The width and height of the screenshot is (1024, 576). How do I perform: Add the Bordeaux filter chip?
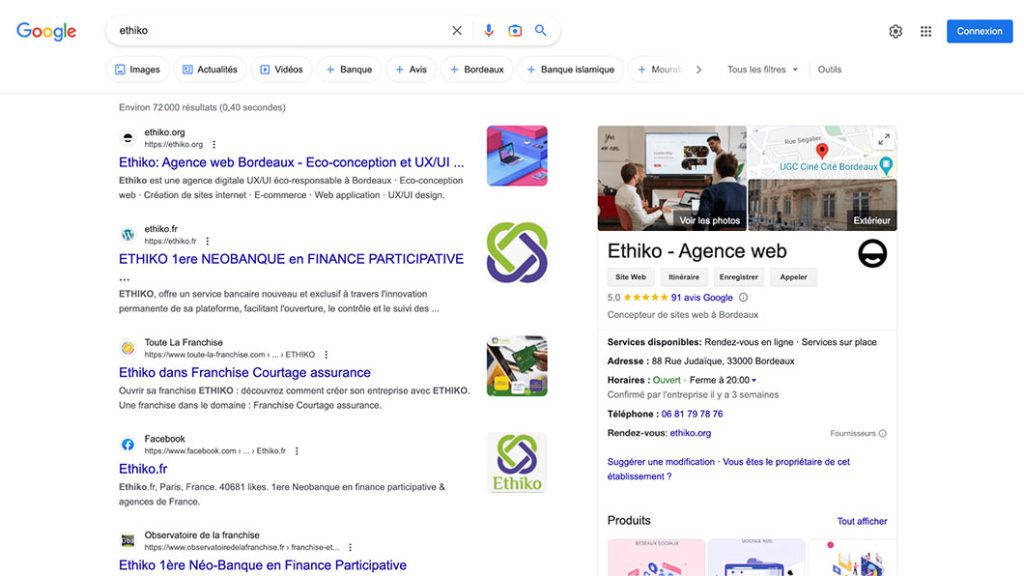tap(476, 70)
